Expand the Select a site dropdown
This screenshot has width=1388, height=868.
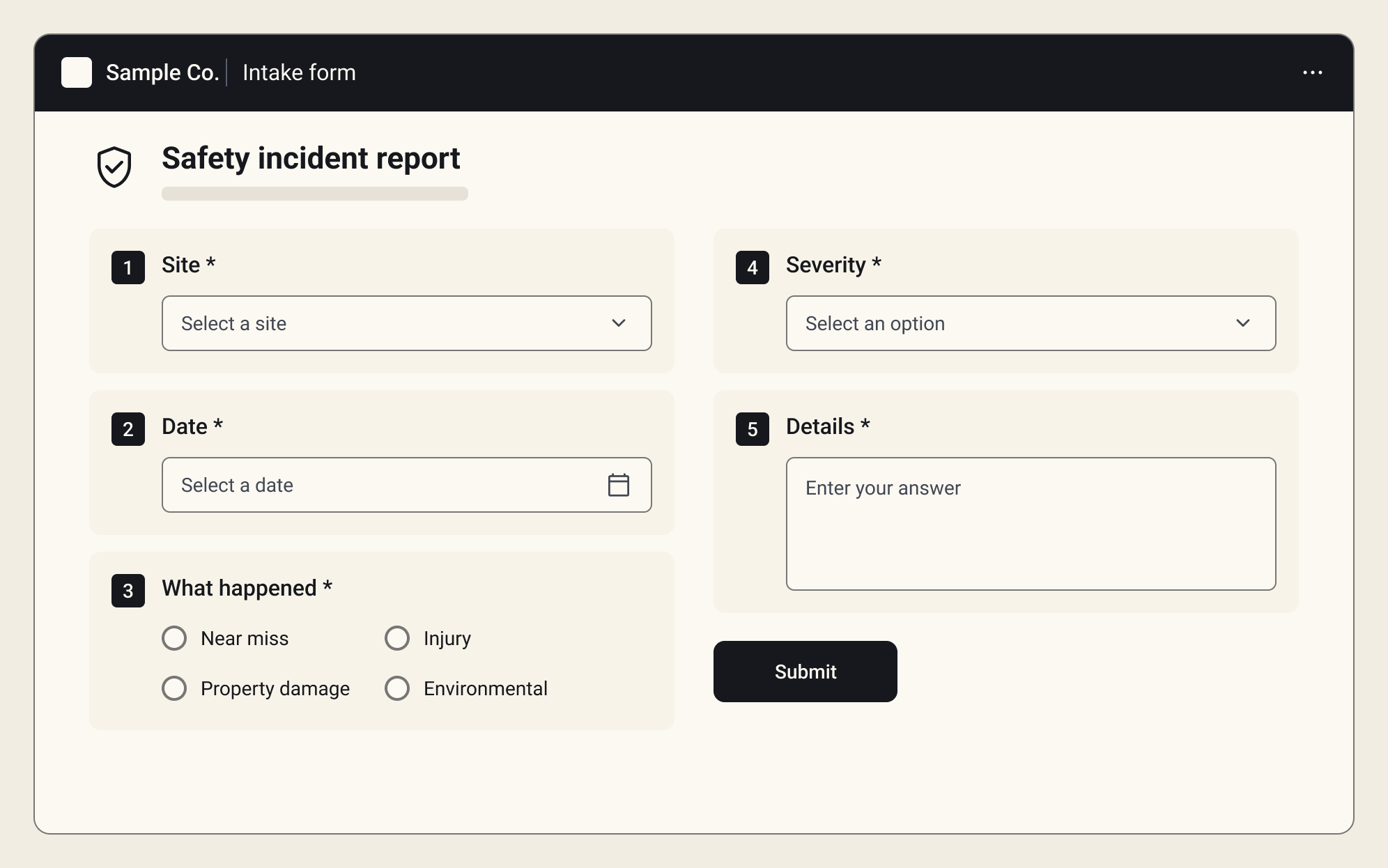click(407, 323)
